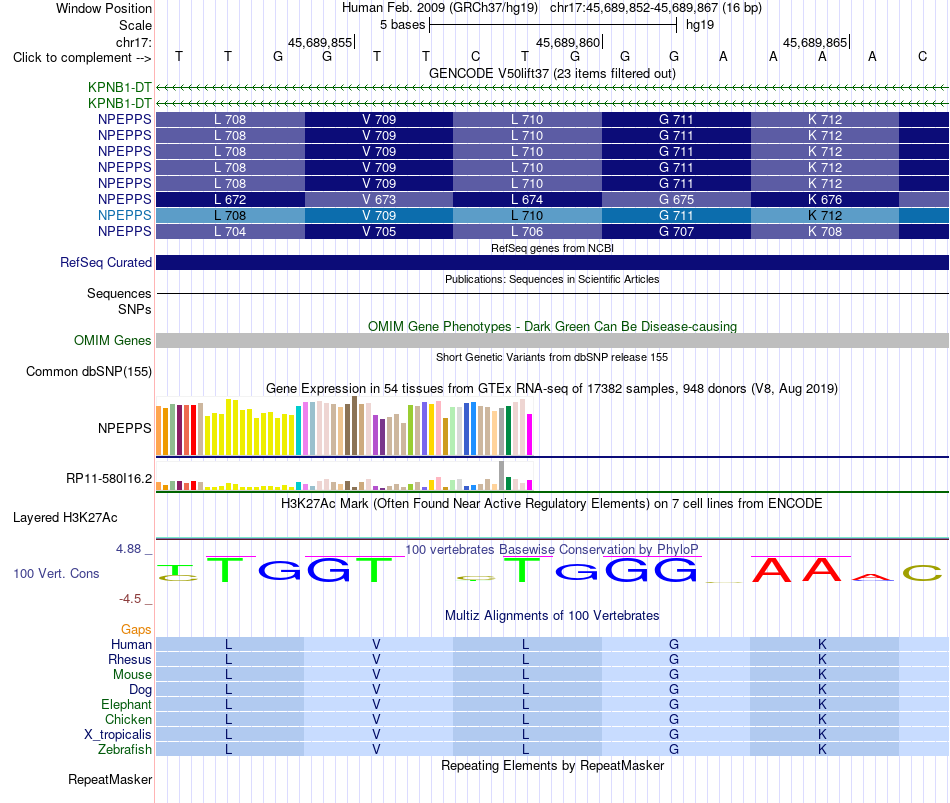
Task: Click the Zebrafish row V amino acid
Action: (376, 750)
